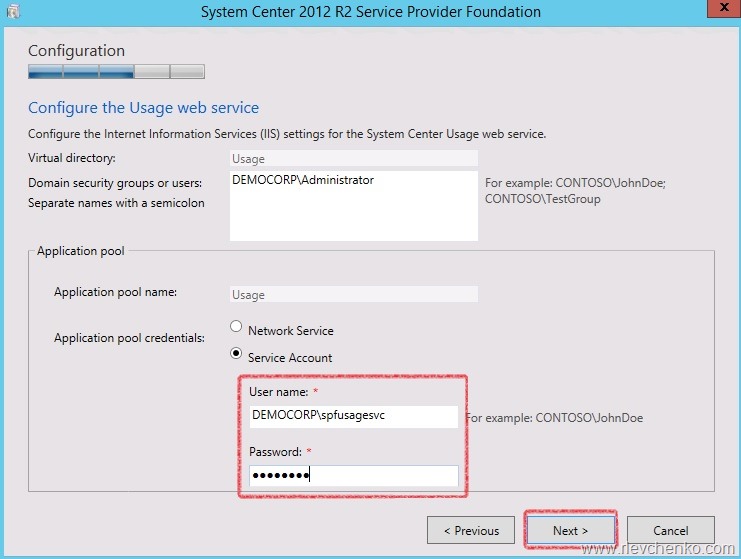Screen dimensions: 741x559
Task: Click the User name input field
Action: pyautogui.click(x=353, y=416)
